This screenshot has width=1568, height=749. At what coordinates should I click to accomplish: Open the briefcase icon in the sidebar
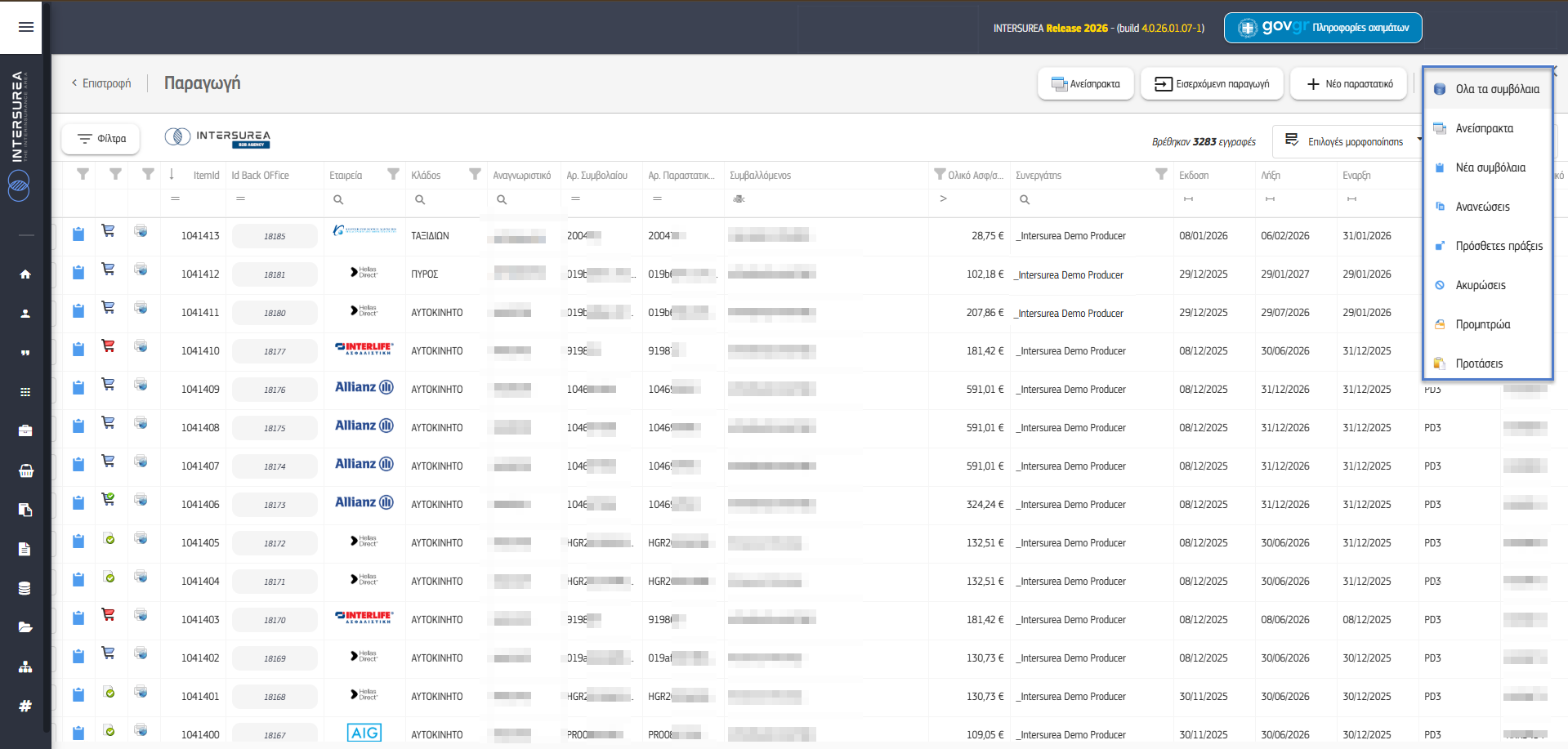(25, 430)
